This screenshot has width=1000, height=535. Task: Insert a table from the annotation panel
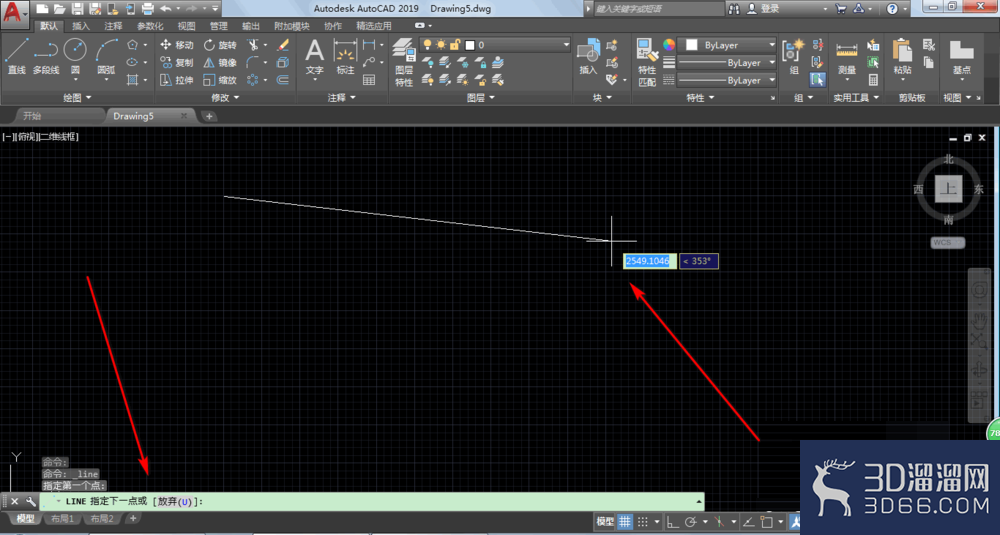point(369,80)
